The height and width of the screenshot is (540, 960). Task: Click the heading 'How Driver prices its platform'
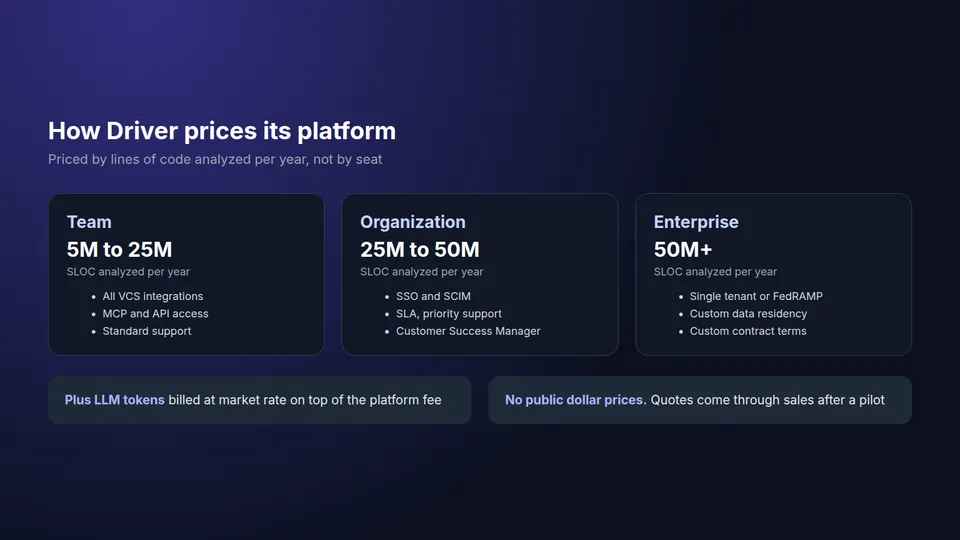pos(222,131)
